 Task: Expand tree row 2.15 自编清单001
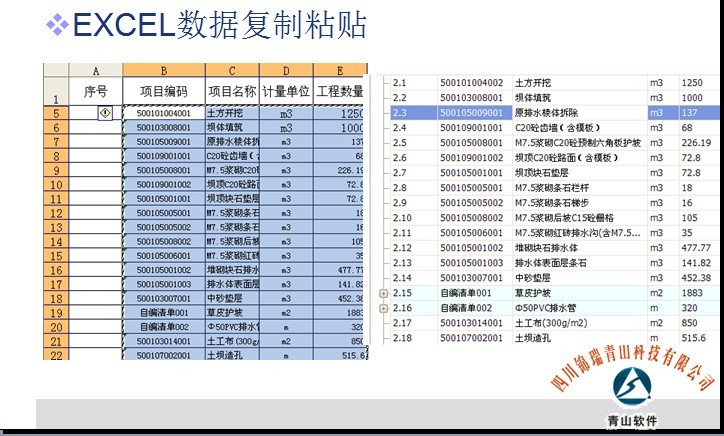385,292
